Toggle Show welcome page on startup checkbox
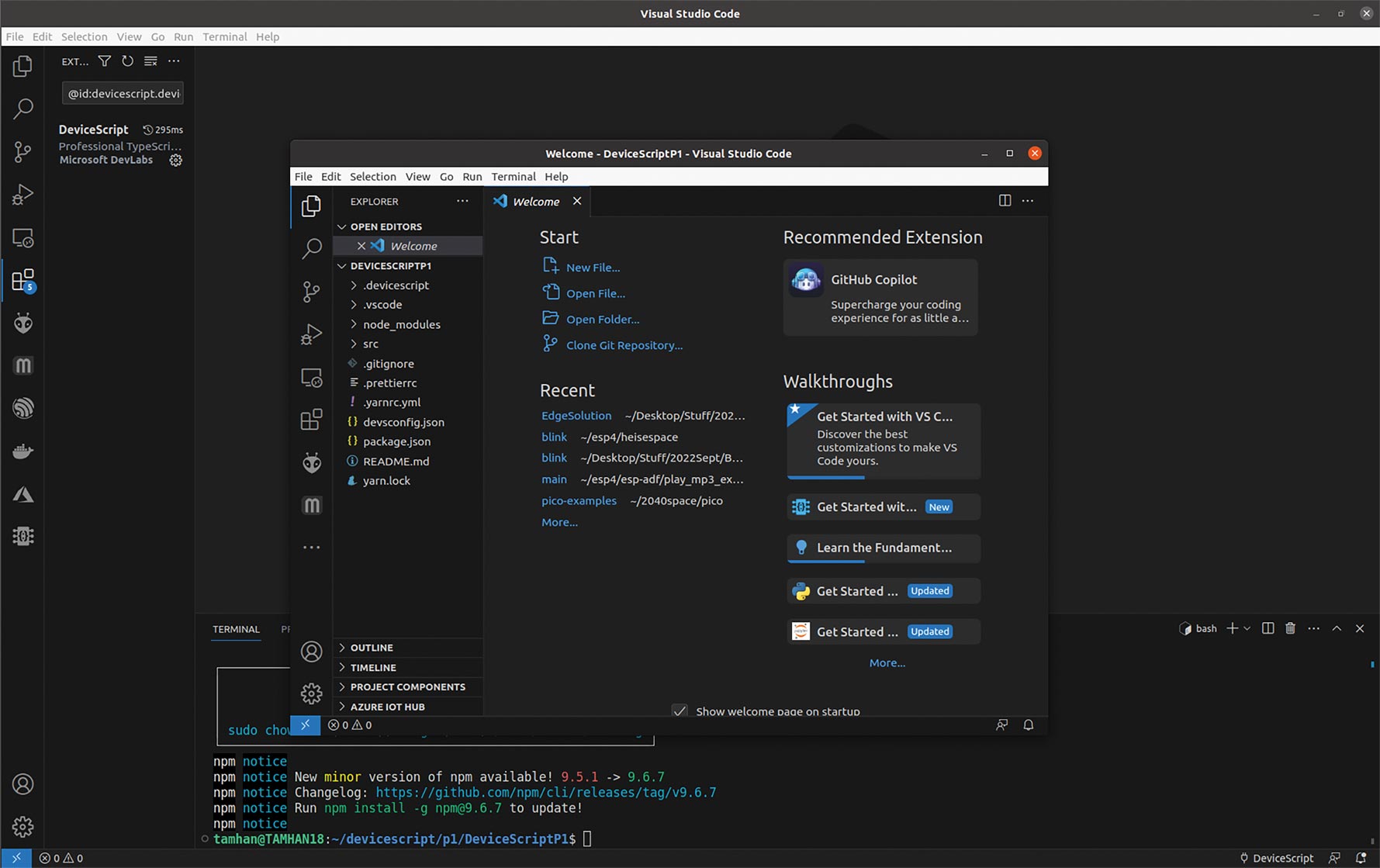The height and width of the screenshot is (868, 1380). click(680, 711)
